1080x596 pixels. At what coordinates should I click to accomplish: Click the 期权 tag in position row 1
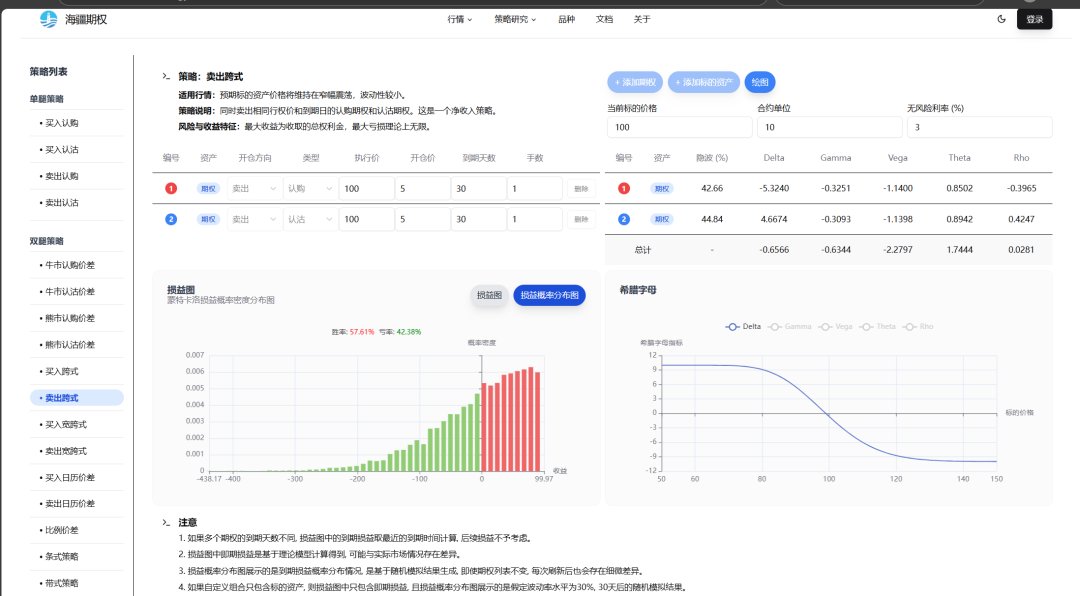(x=208, y=189)
